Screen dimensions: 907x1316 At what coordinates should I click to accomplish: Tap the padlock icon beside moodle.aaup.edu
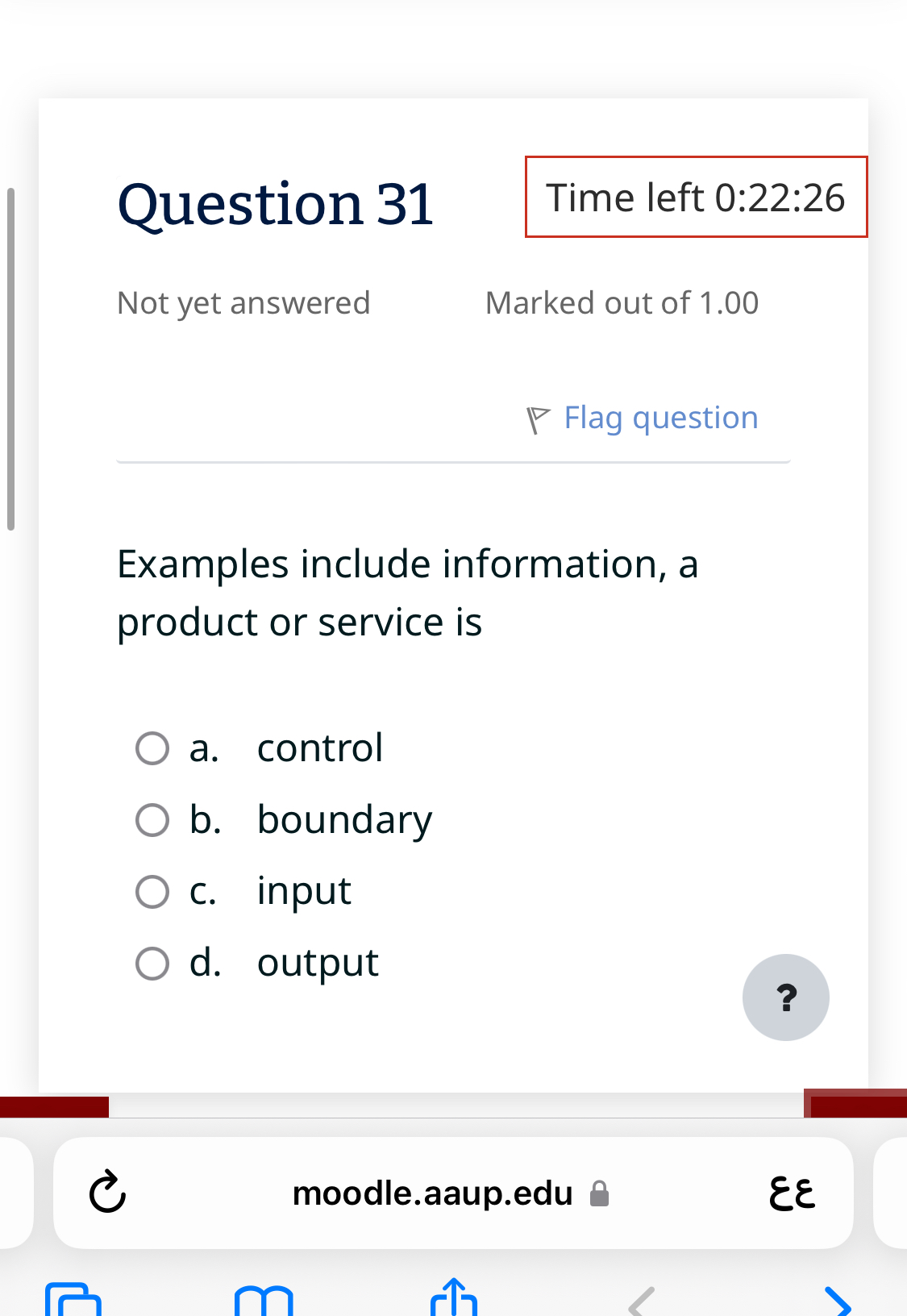600,1193
